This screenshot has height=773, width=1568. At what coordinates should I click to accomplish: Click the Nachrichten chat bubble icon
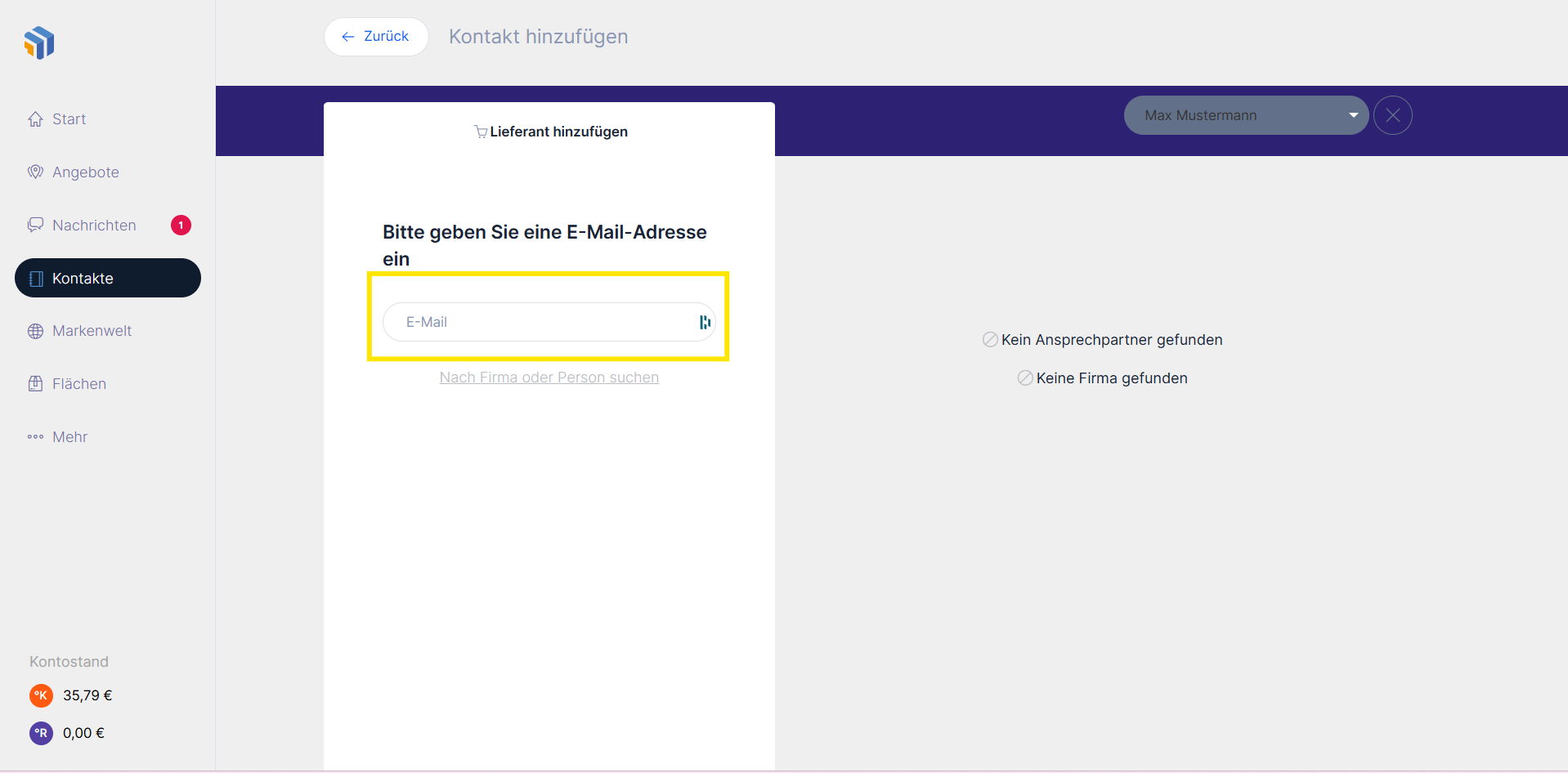click(x=35, y=226)
